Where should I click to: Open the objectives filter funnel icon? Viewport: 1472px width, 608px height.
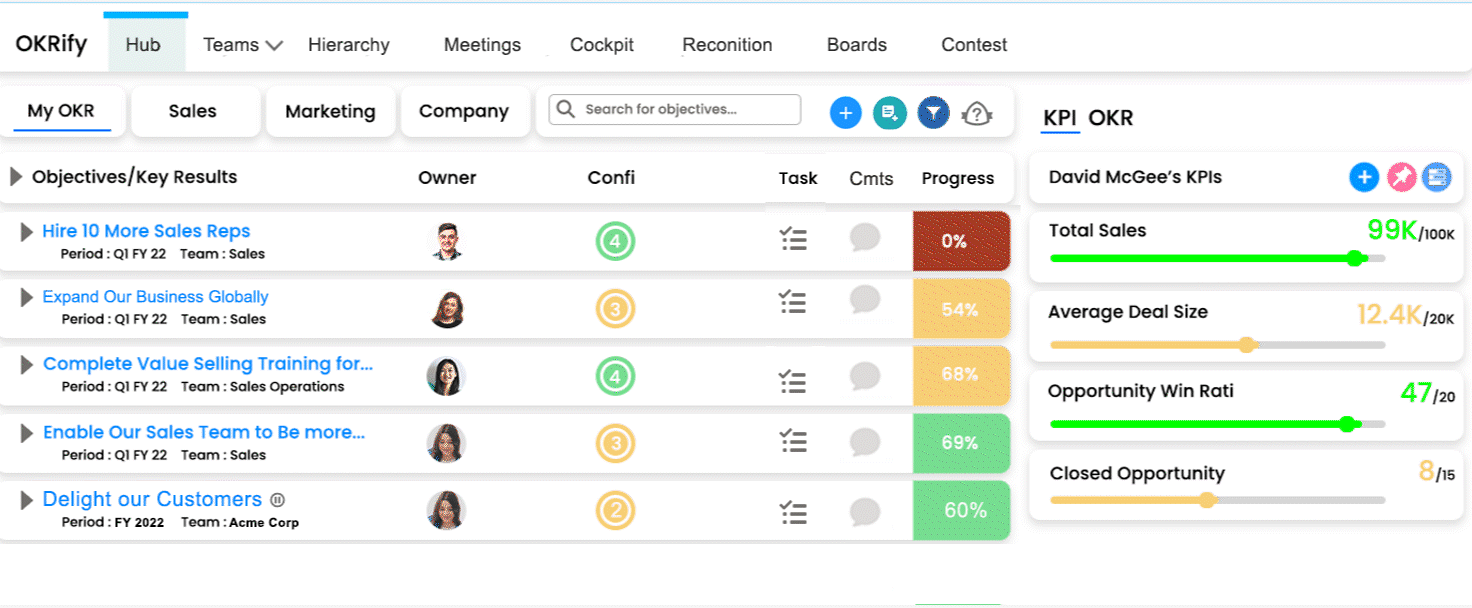pyautogui.click(x=933, y=113)
